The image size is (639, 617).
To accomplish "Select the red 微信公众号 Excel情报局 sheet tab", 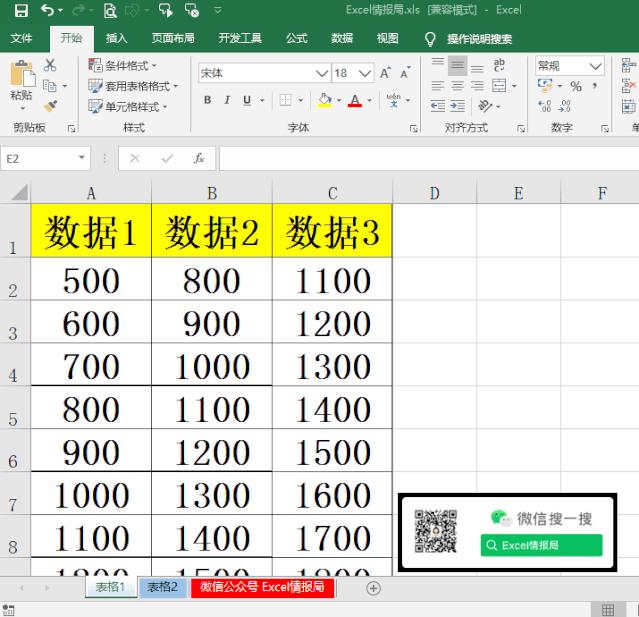I will point(262,587).
